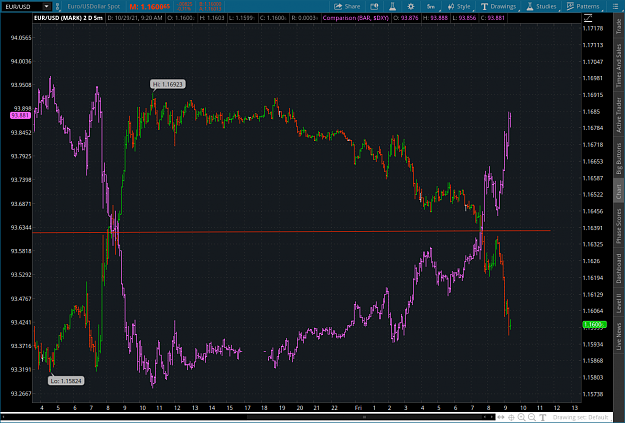This screenshot has height=423, width=625.
Task: Click the price axis settings icon
Action: (588, 18)
